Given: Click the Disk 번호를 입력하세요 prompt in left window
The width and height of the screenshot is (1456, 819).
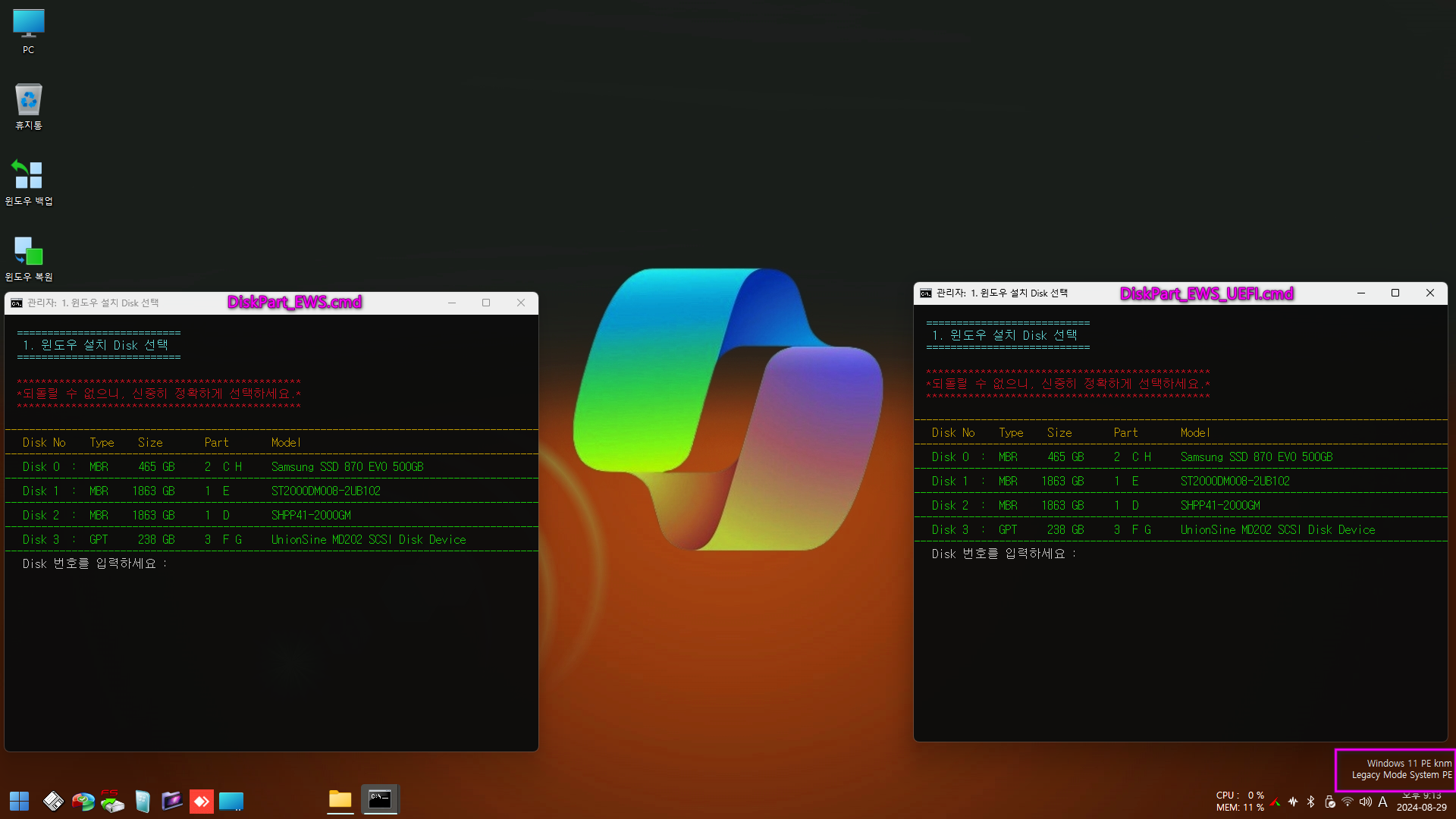Looking at the screenshot, I should point(95,564).
